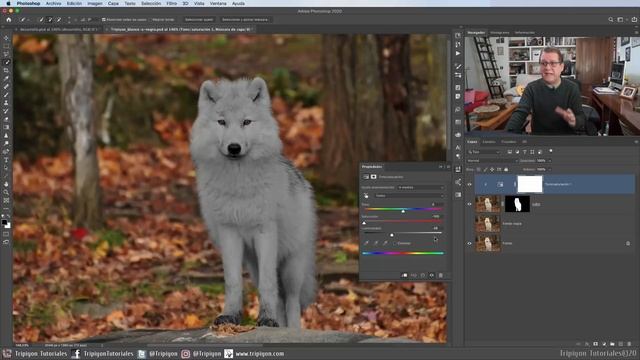Select the Quick Selection tool
640x360 pixels.
(6, 62)
